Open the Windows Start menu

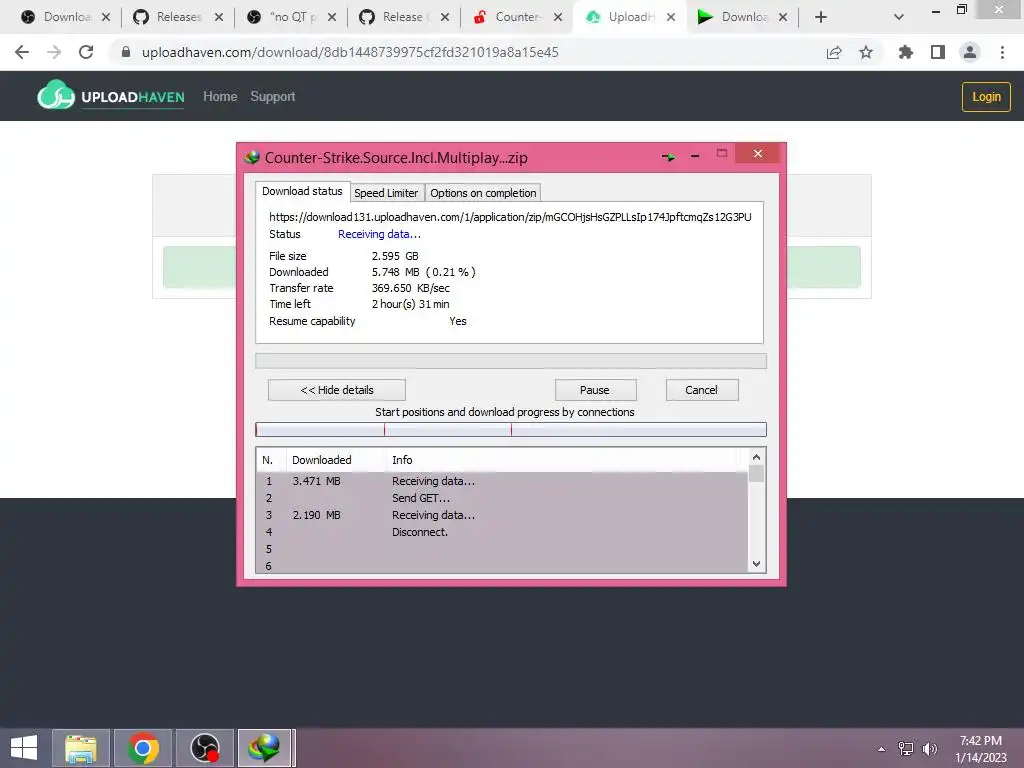(x=24, y=748)
